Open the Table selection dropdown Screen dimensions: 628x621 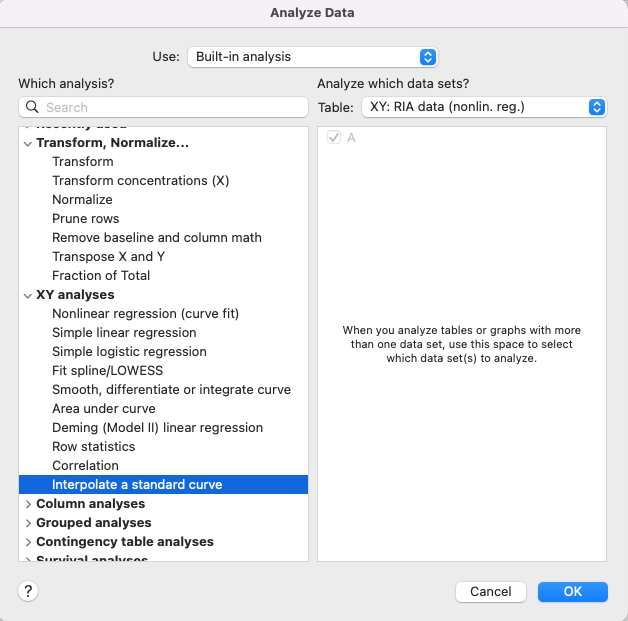484,107
